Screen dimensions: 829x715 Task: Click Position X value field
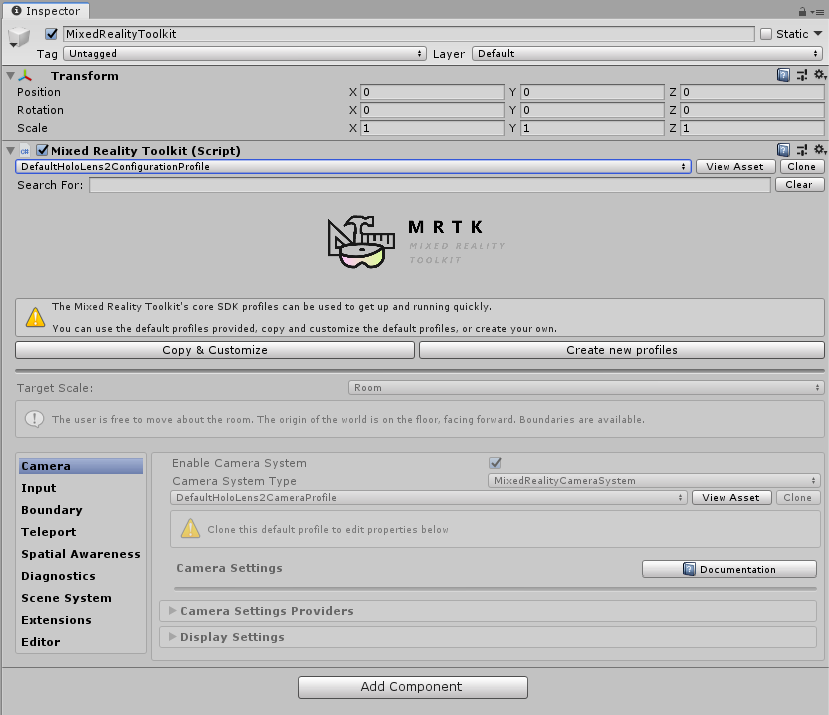[432, 92]
